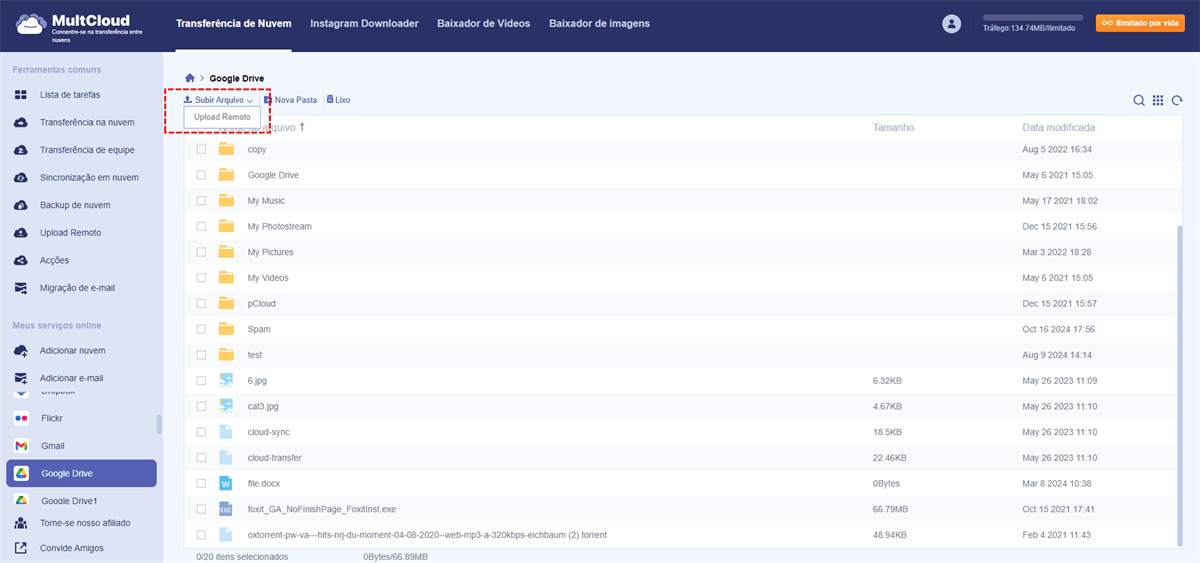The width and height of the screenshot is (1200, 563).
Task: Create Nova Pasta
Action: [x=290, y=100]
